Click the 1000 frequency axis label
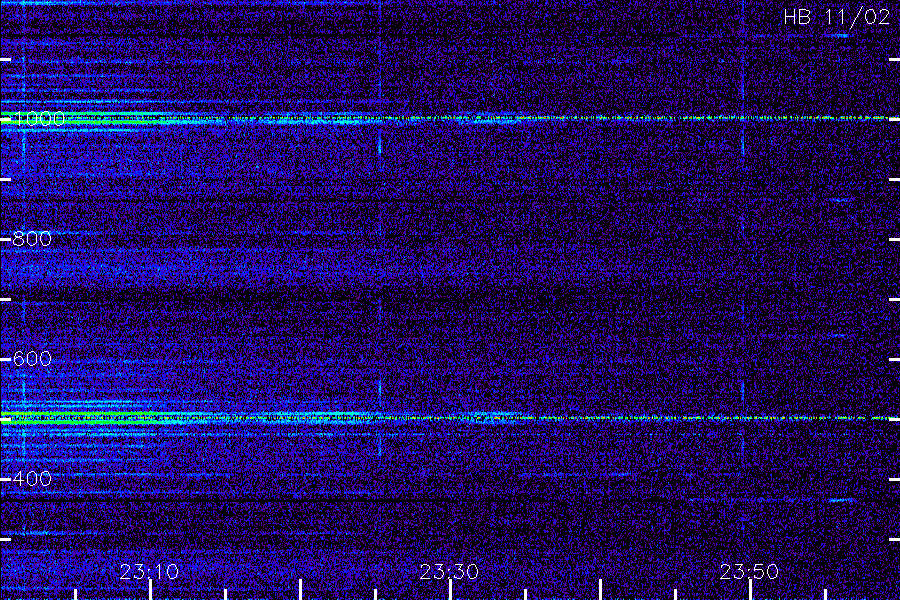The width and height of the screenshot is (900, 600). [x=38, y=119]
